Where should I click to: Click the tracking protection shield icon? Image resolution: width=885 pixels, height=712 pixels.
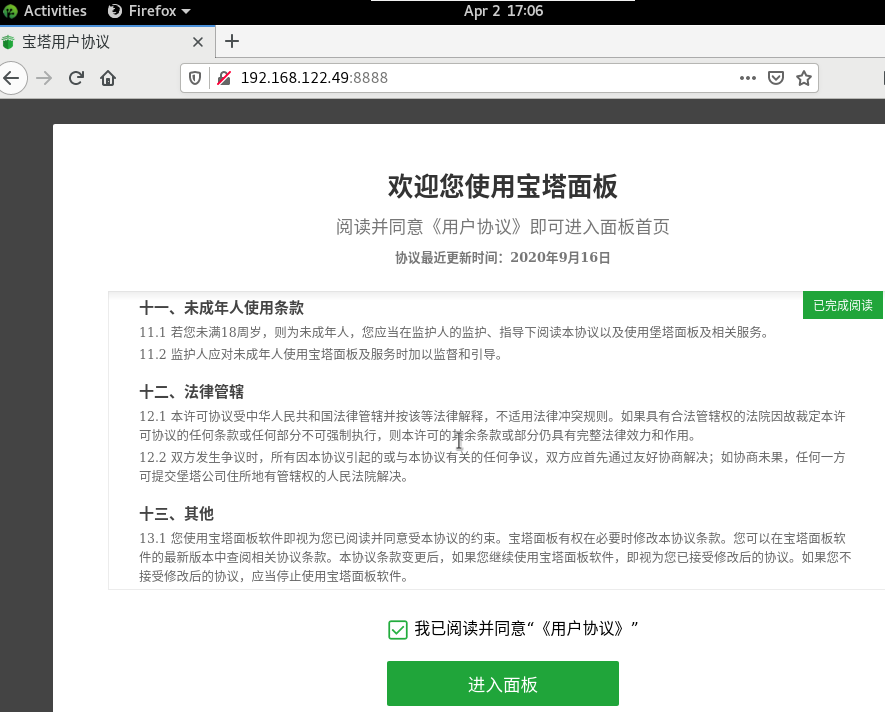point(193,77)
